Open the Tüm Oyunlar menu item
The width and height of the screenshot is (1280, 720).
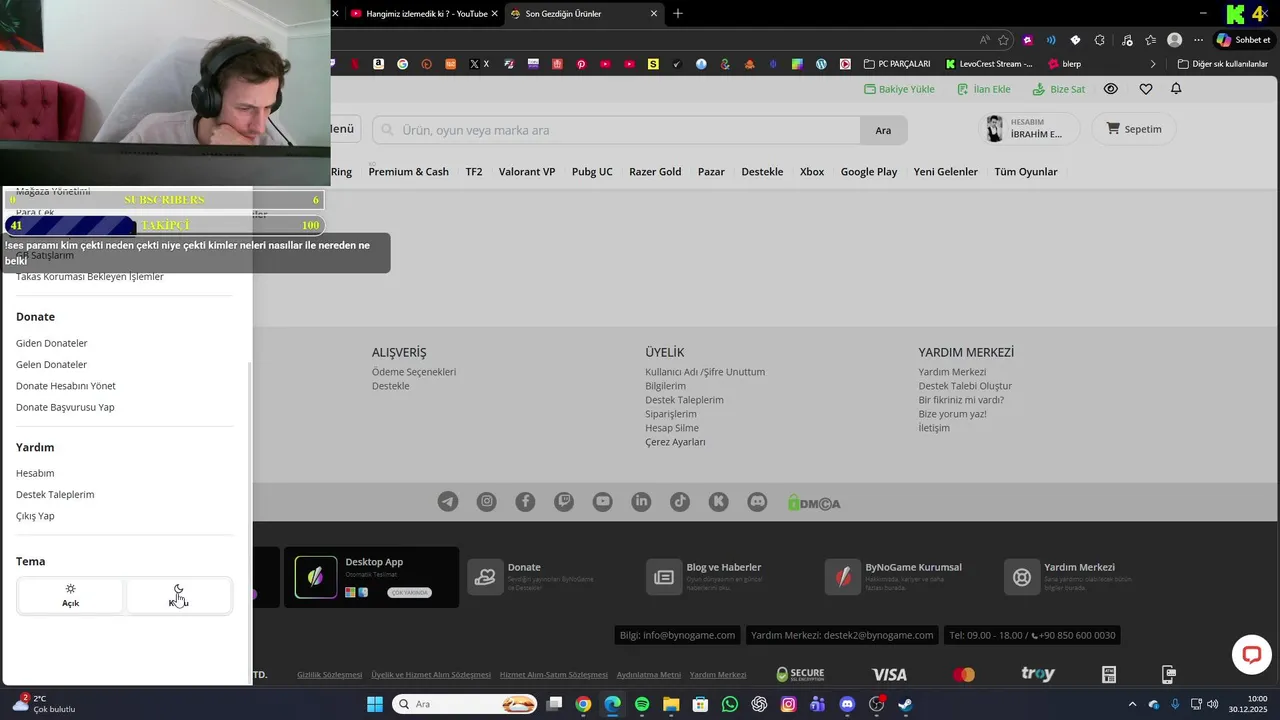1026,172
